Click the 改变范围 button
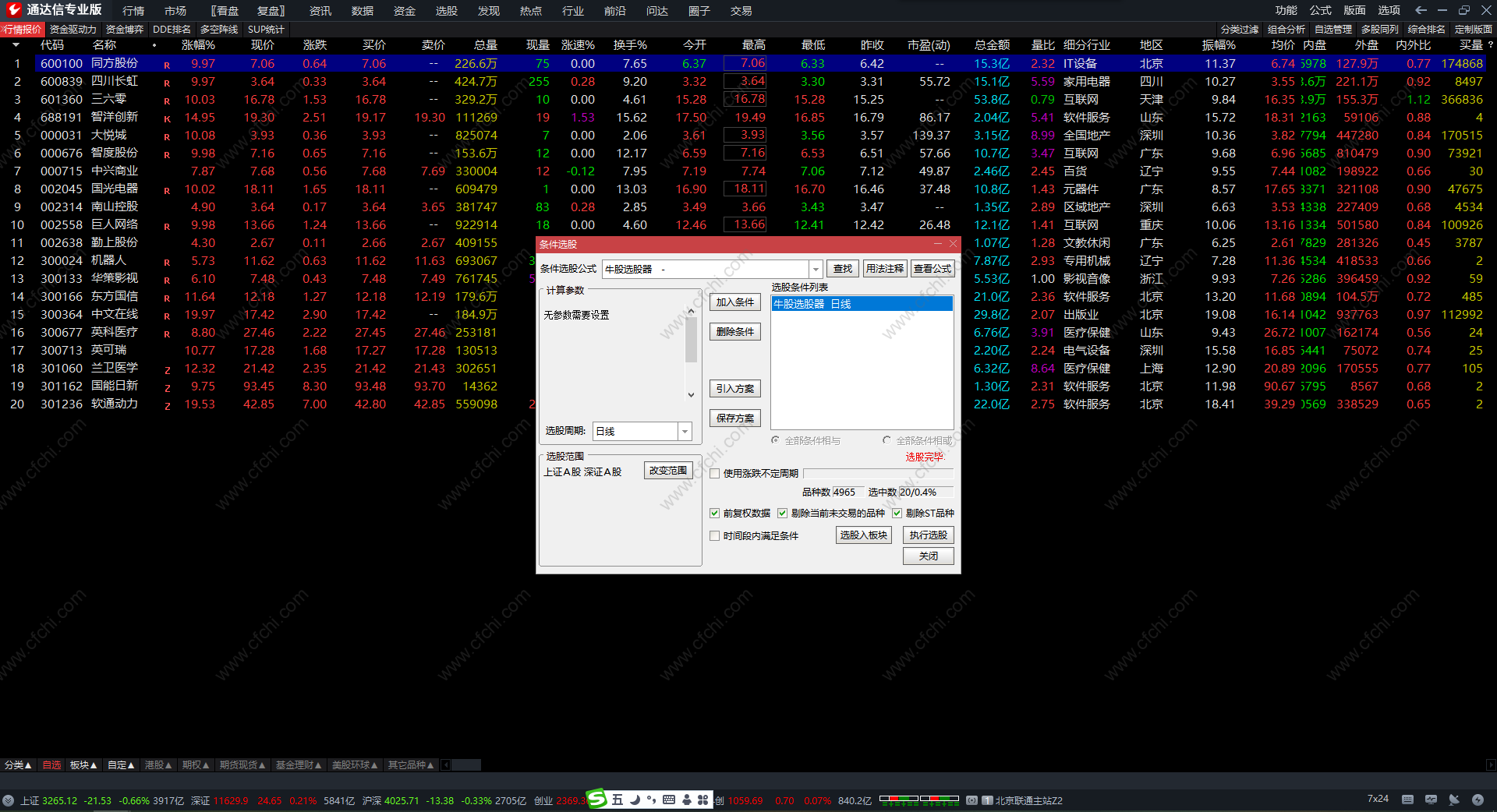This screenshot has height=812, width=1497. click(x=668, y=471)
